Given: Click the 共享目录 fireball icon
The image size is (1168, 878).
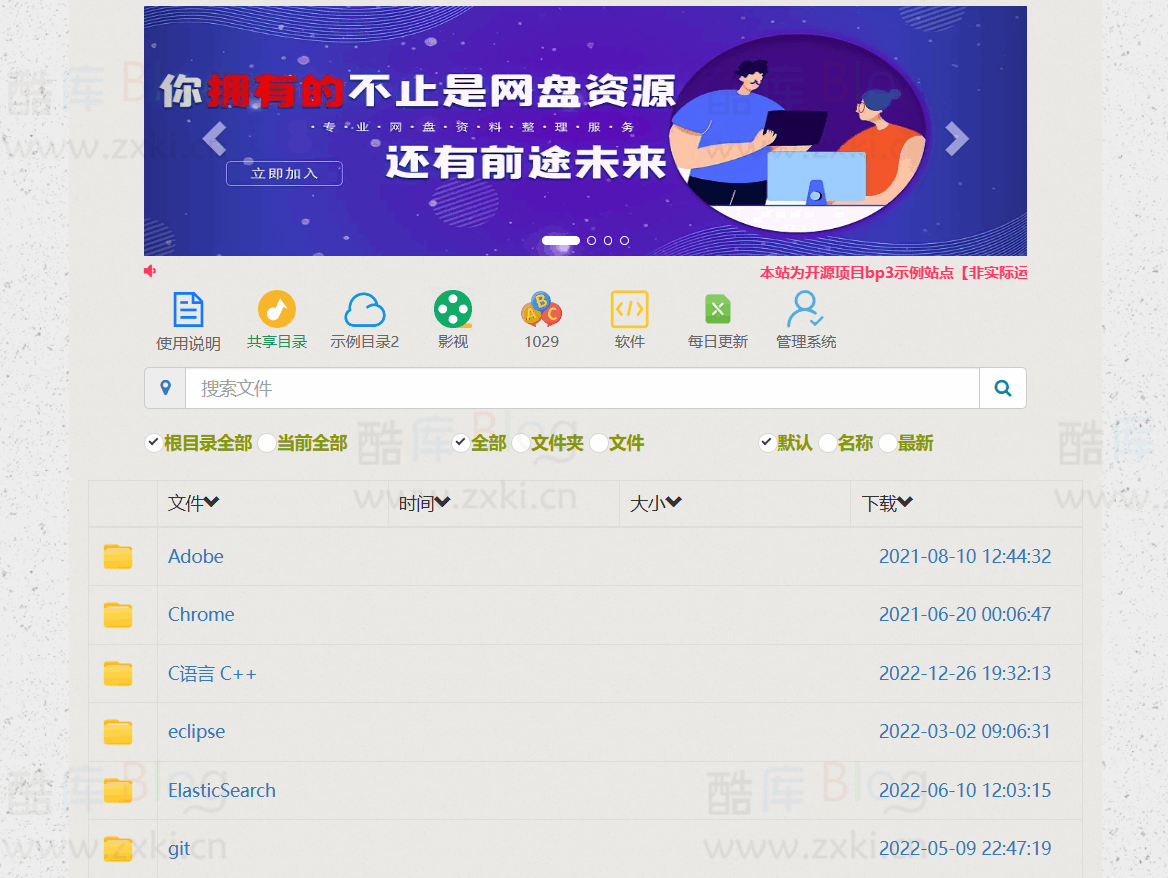Looking at the screenshot, I should 277,310.
